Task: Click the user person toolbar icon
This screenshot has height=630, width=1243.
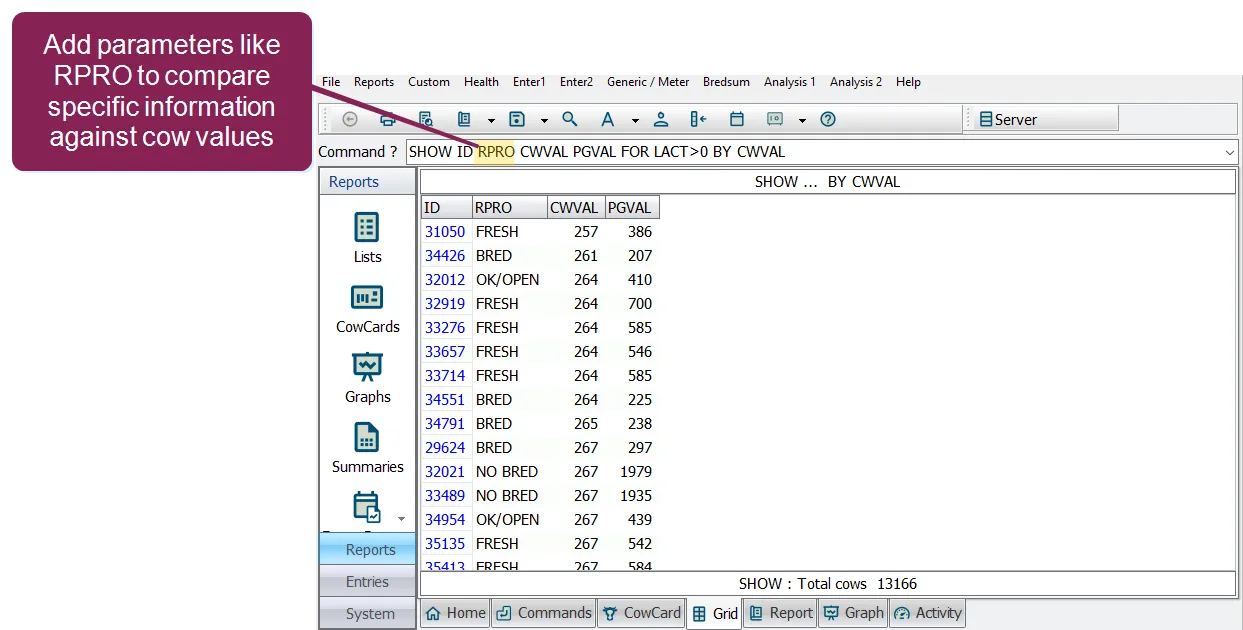Action: click(x=661, y=119)
